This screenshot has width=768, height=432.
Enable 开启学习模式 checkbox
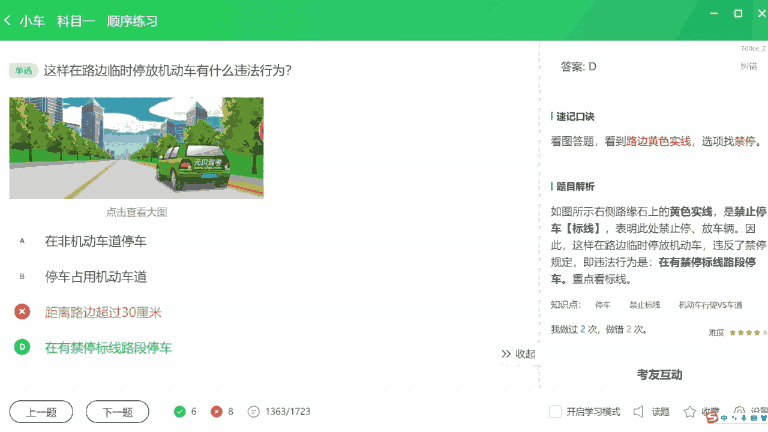point(555,411)
